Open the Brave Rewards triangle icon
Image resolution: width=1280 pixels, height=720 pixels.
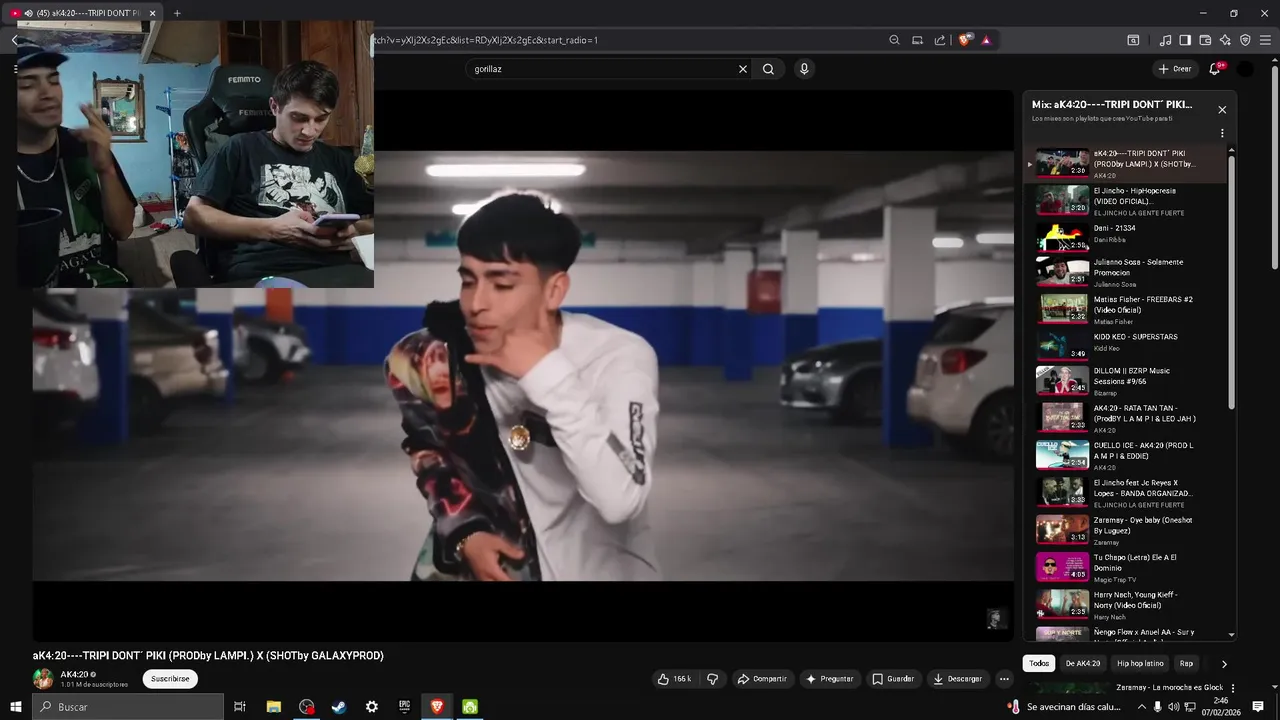click(986, 40)
